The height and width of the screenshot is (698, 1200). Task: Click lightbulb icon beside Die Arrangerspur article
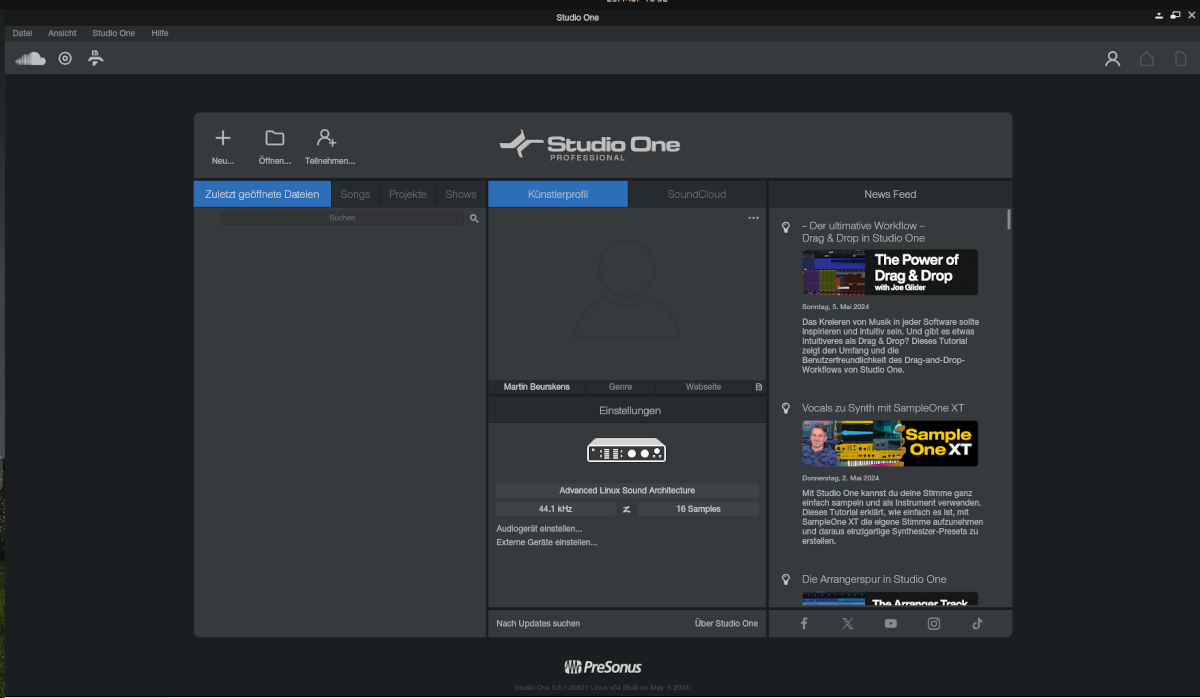(786, 580)
